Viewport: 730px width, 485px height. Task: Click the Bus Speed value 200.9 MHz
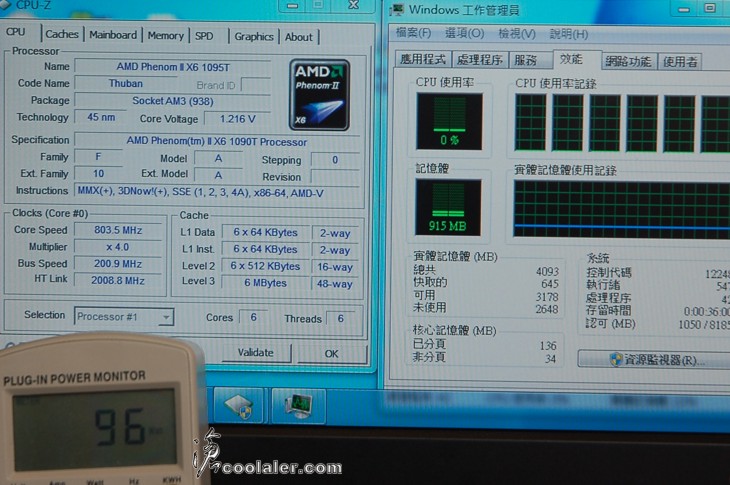118,264
